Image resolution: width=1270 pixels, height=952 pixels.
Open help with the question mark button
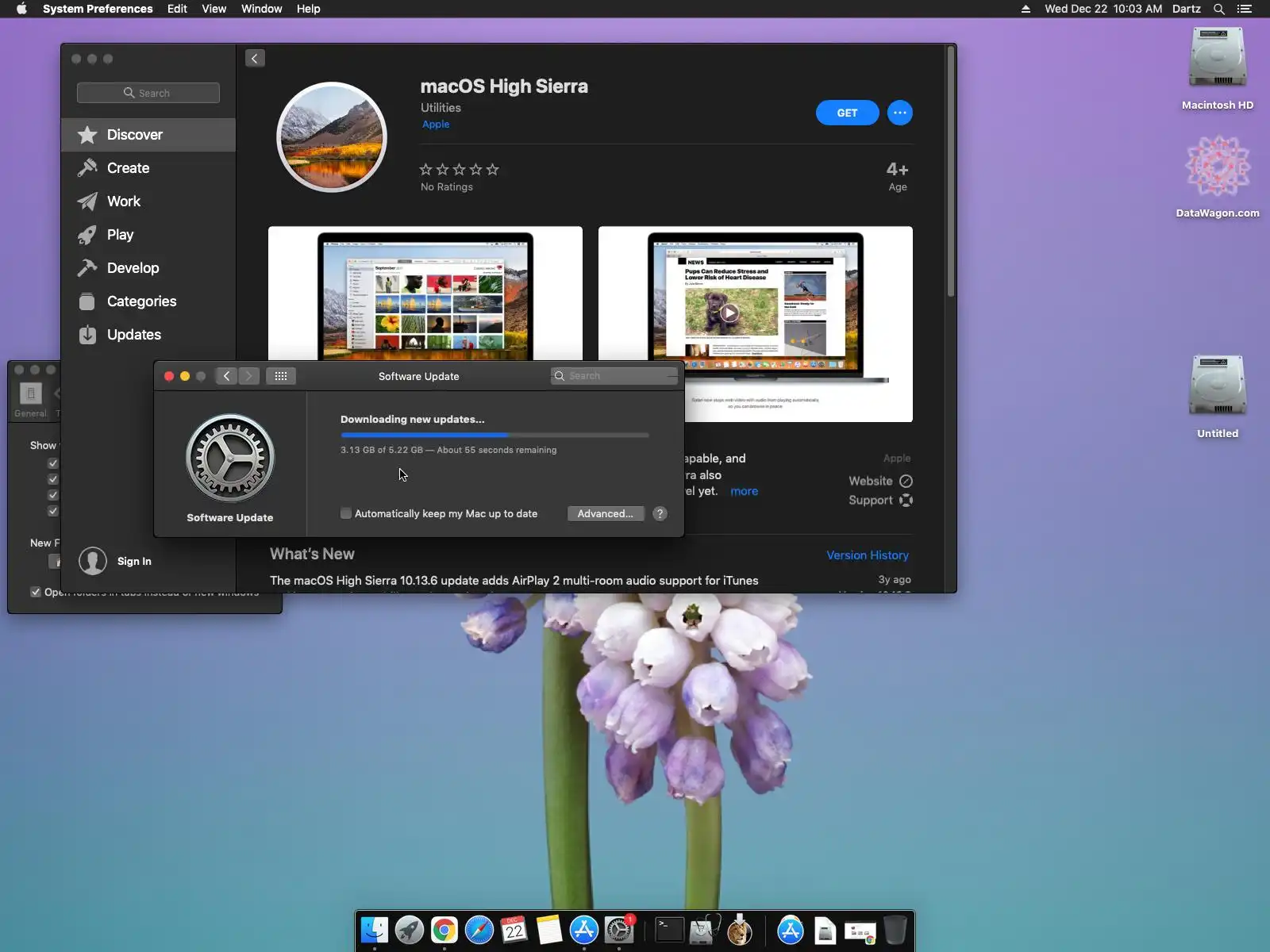click(660, 513)
